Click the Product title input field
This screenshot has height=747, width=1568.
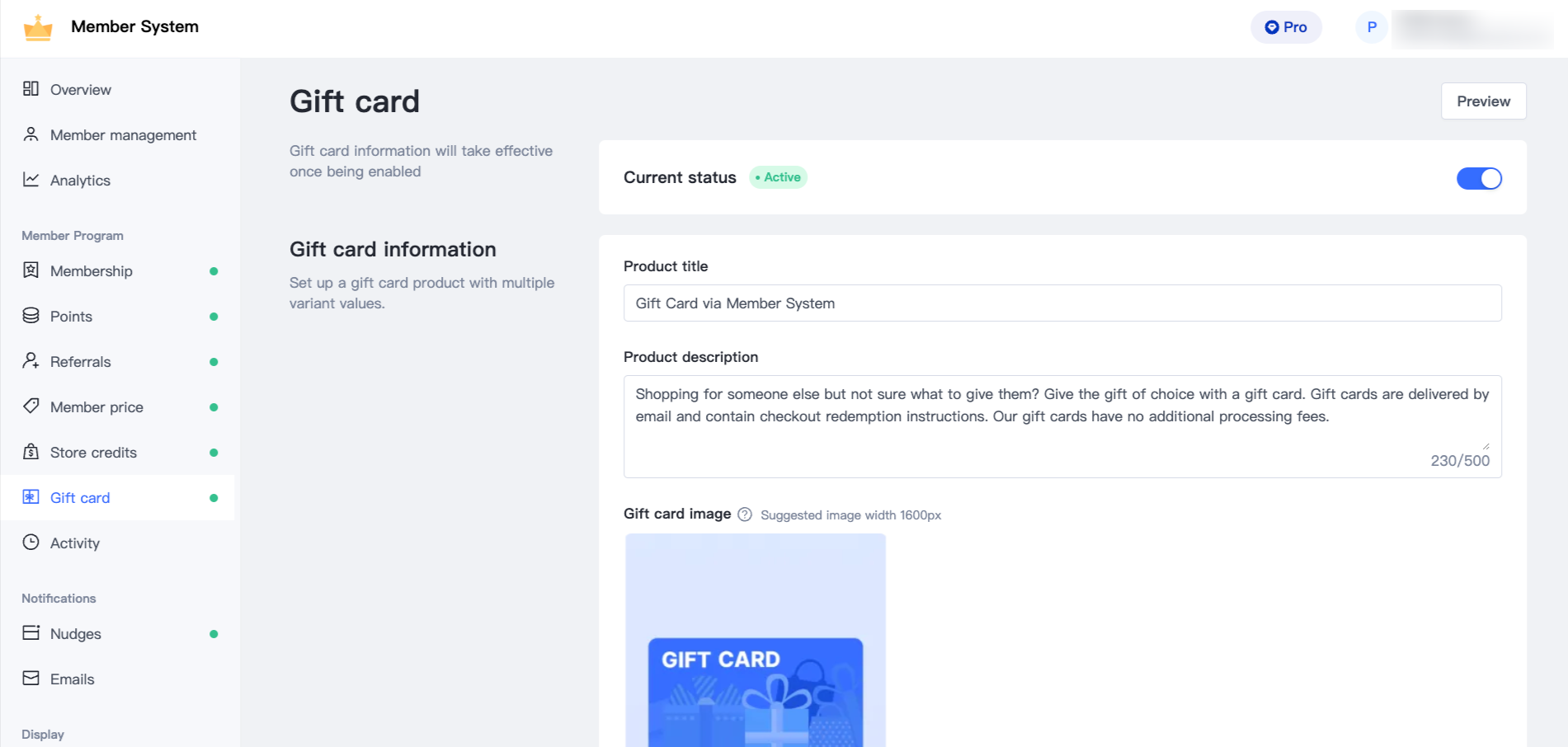pyautogui.click(x=1062, y=303)
